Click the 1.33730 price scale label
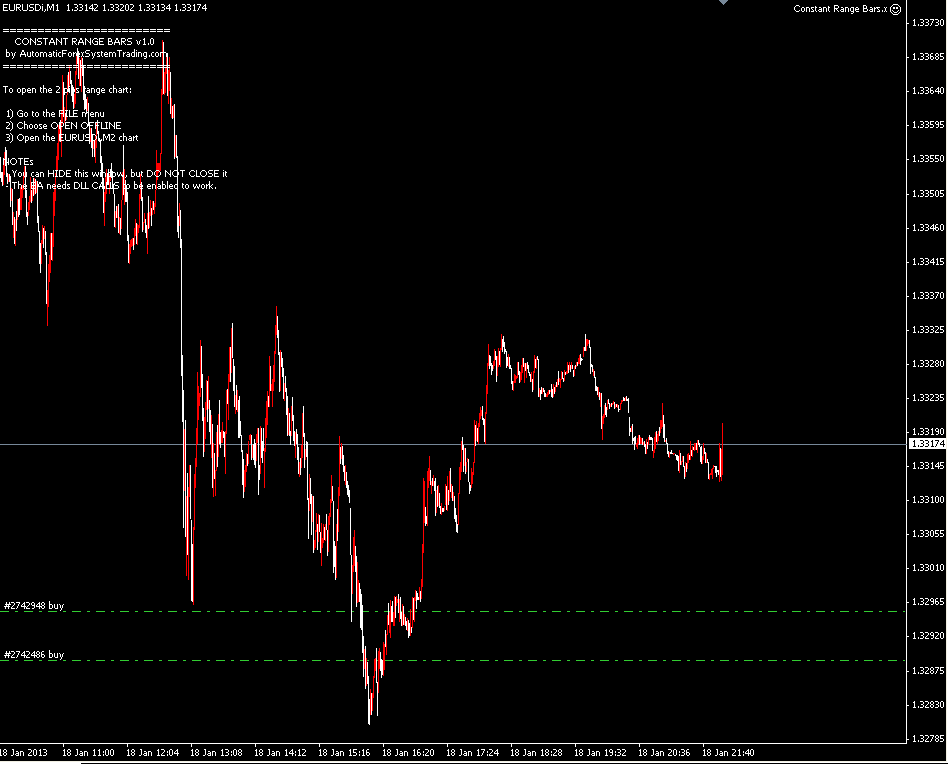 (928, 22)
